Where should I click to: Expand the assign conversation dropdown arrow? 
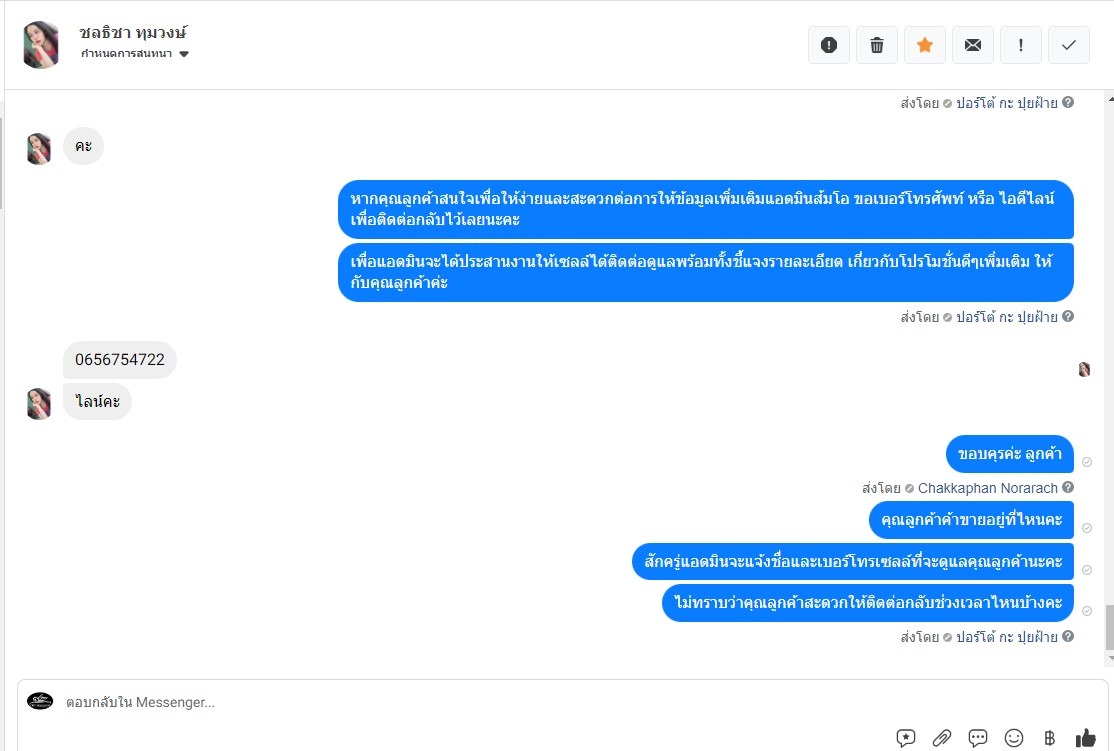pos(184,54)
